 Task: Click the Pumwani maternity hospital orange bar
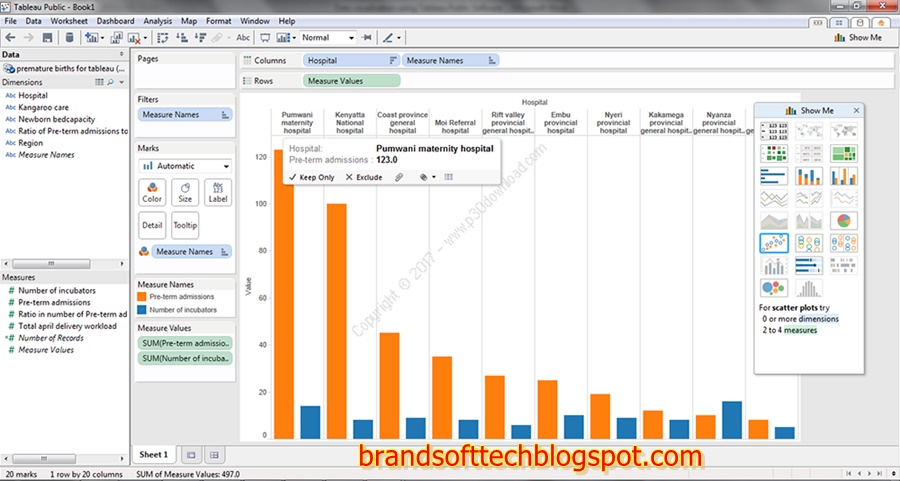tap(284, 294)
